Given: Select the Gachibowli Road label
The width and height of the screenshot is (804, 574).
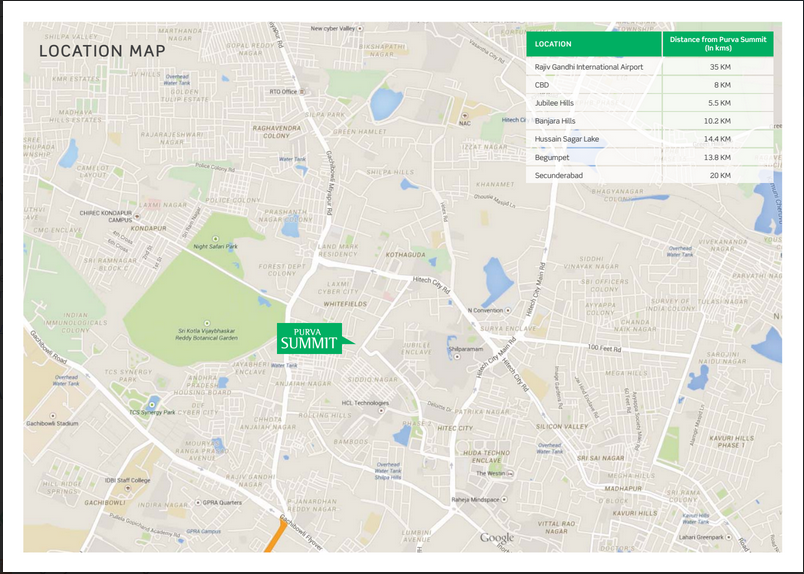Looking at the screenshot, I should tap(48, 347).
